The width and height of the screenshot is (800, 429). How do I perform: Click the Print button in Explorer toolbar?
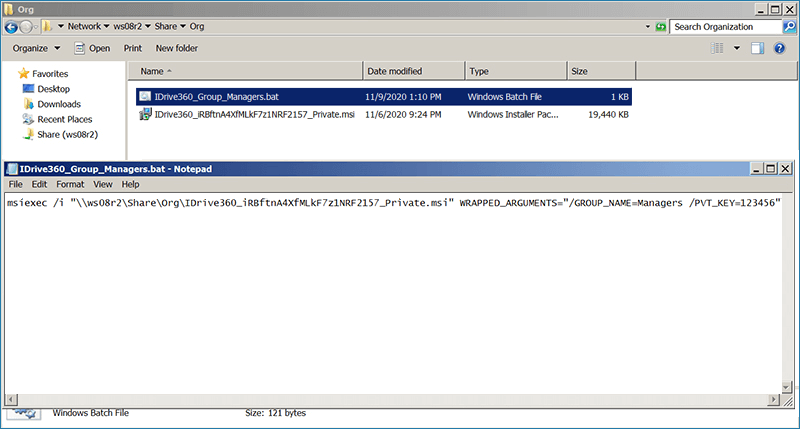pos(133,48)
